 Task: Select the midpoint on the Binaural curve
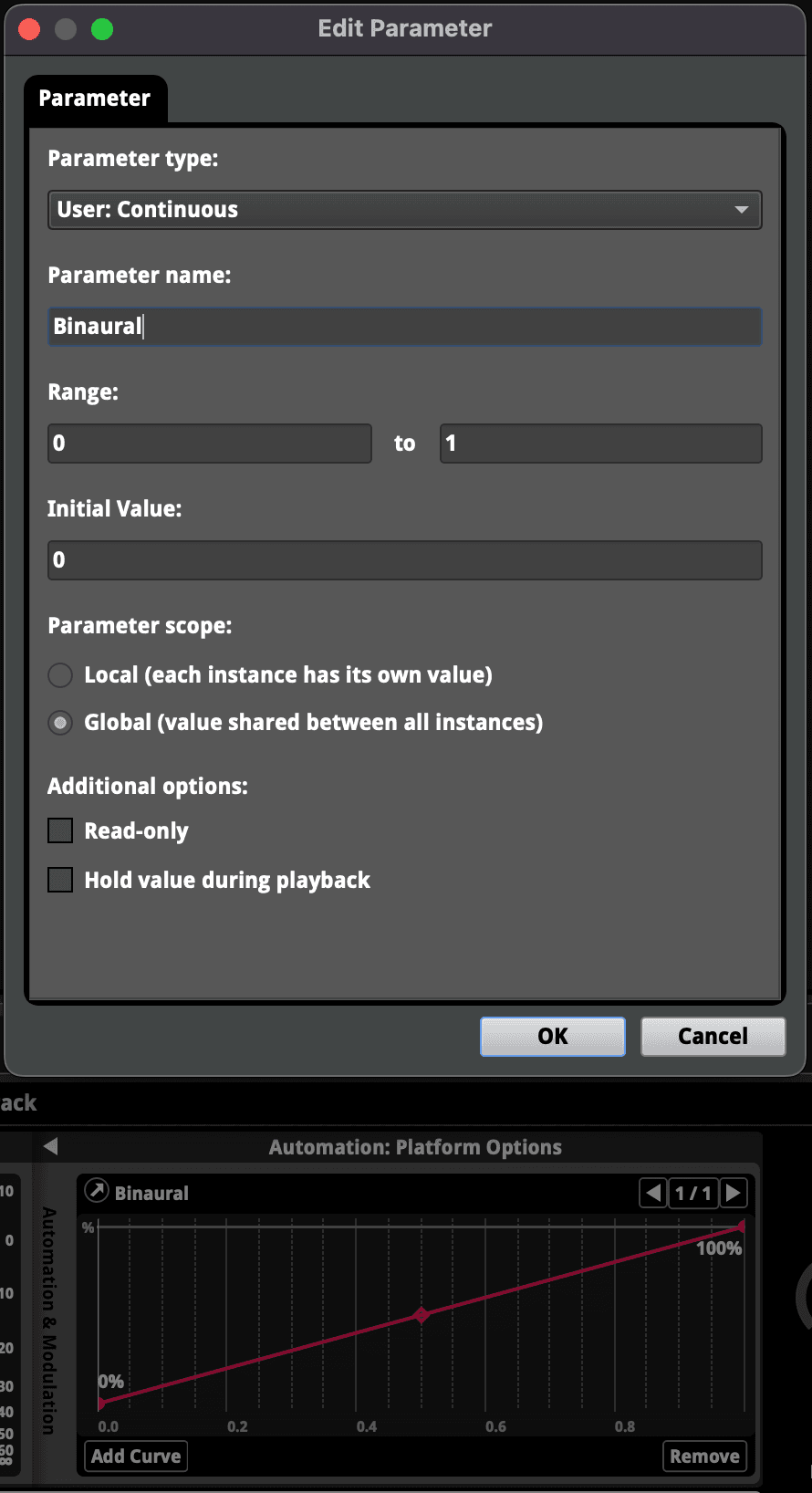421,1315
